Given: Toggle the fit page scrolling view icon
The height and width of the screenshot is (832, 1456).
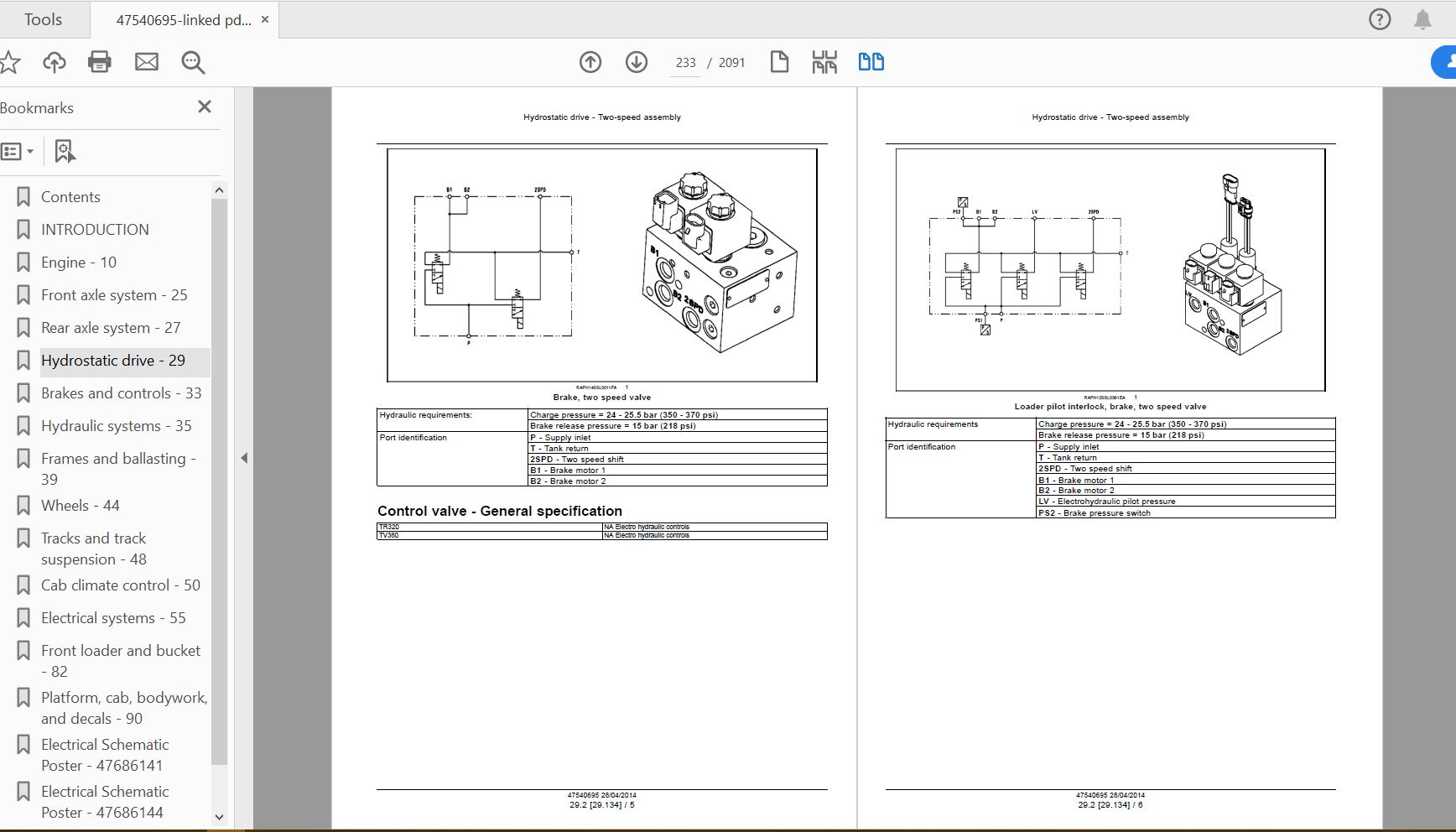Looking at the screenshot, I should (x=824, y=62).
